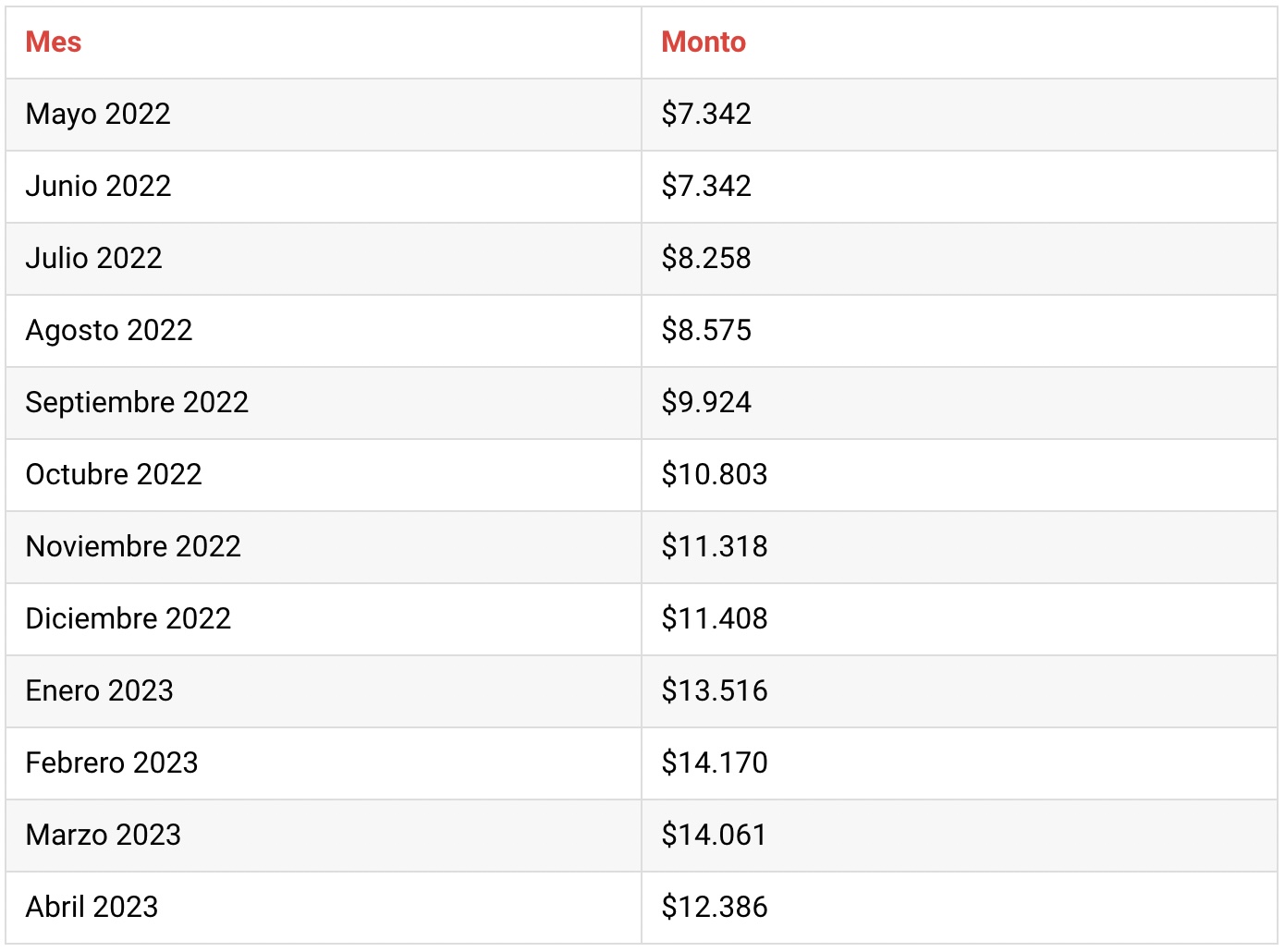The height and width of the screenshot is (952, 1285).
Task: Select the Octubre 2022 cell
Action: click(324, 475)
